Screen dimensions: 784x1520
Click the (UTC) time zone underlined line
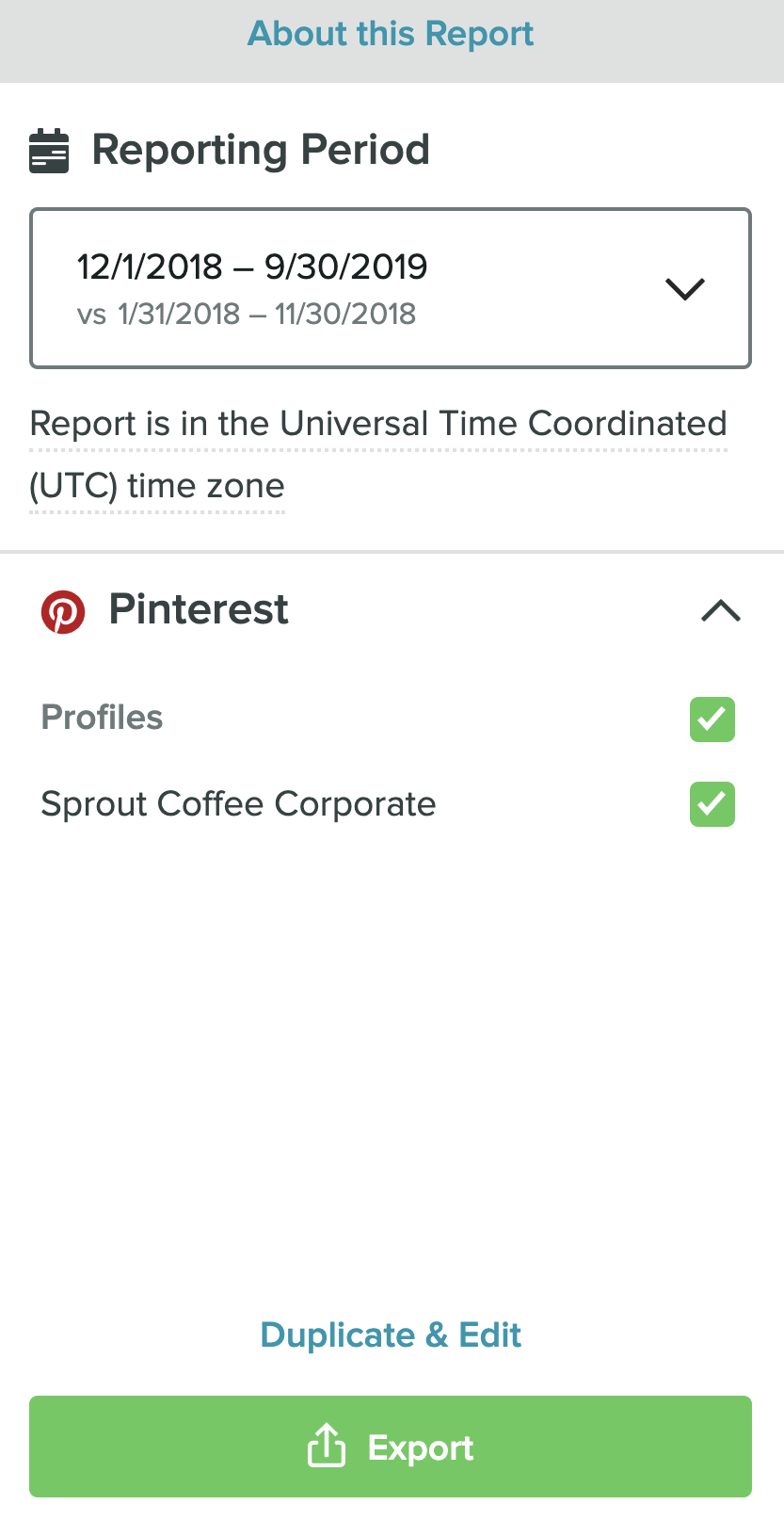[157, 487]
